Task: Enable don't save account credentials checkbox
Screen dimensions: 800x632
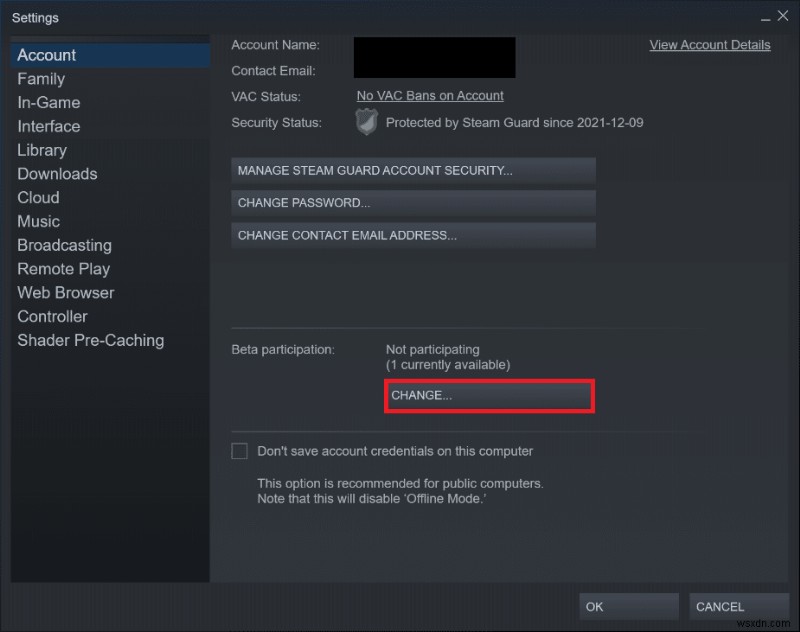Action: [x=239, y=451]
